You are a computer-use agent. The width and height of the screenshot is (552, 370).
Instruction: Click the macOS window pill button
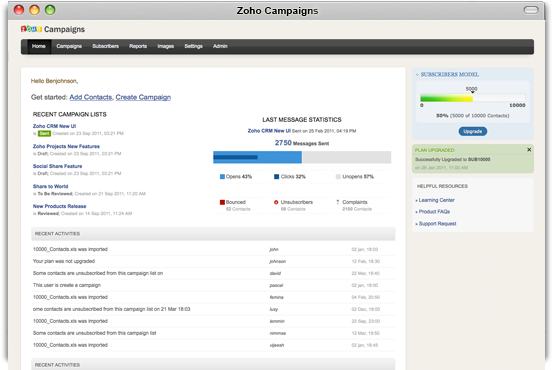pyautogui.click(x=531, y=10)
